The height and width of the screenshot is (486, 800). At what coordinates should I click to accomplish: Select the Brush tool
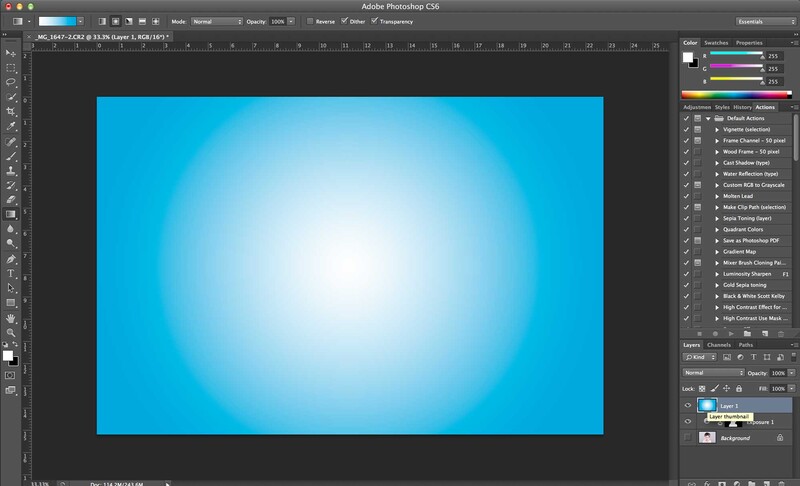coord(10,156)
